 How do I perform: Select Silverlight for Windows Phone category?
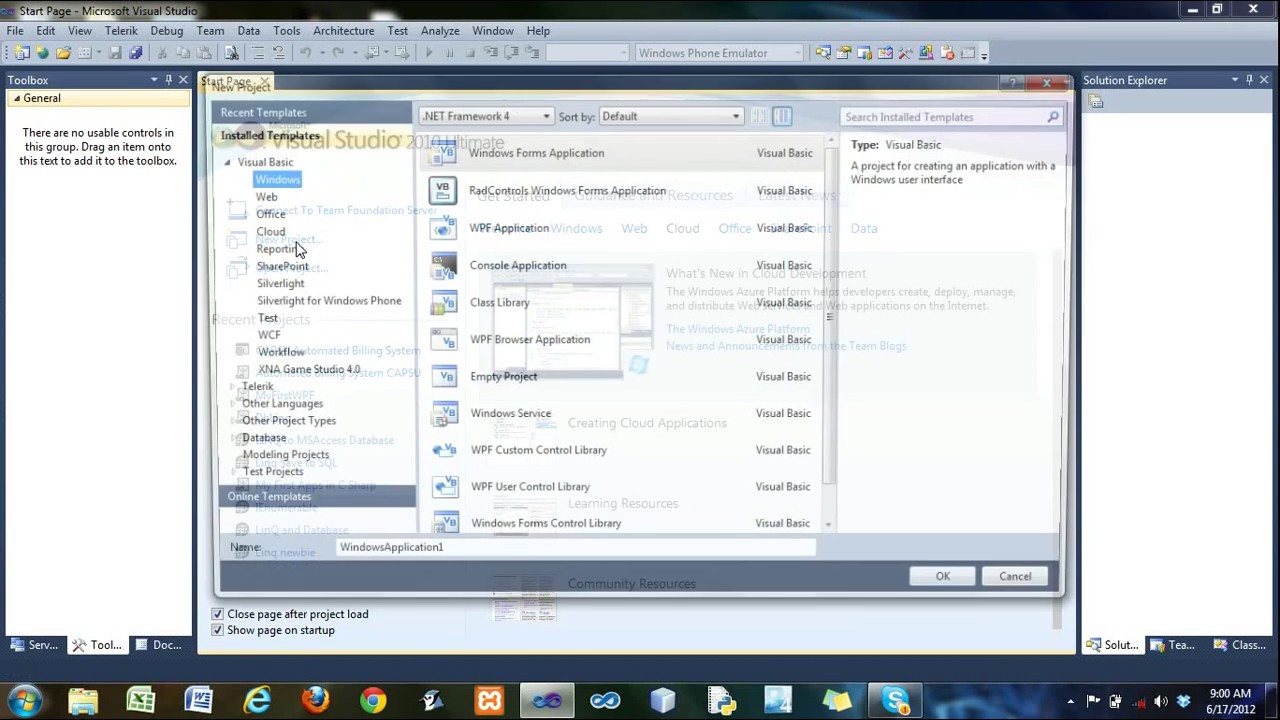(x=329, y=301)
